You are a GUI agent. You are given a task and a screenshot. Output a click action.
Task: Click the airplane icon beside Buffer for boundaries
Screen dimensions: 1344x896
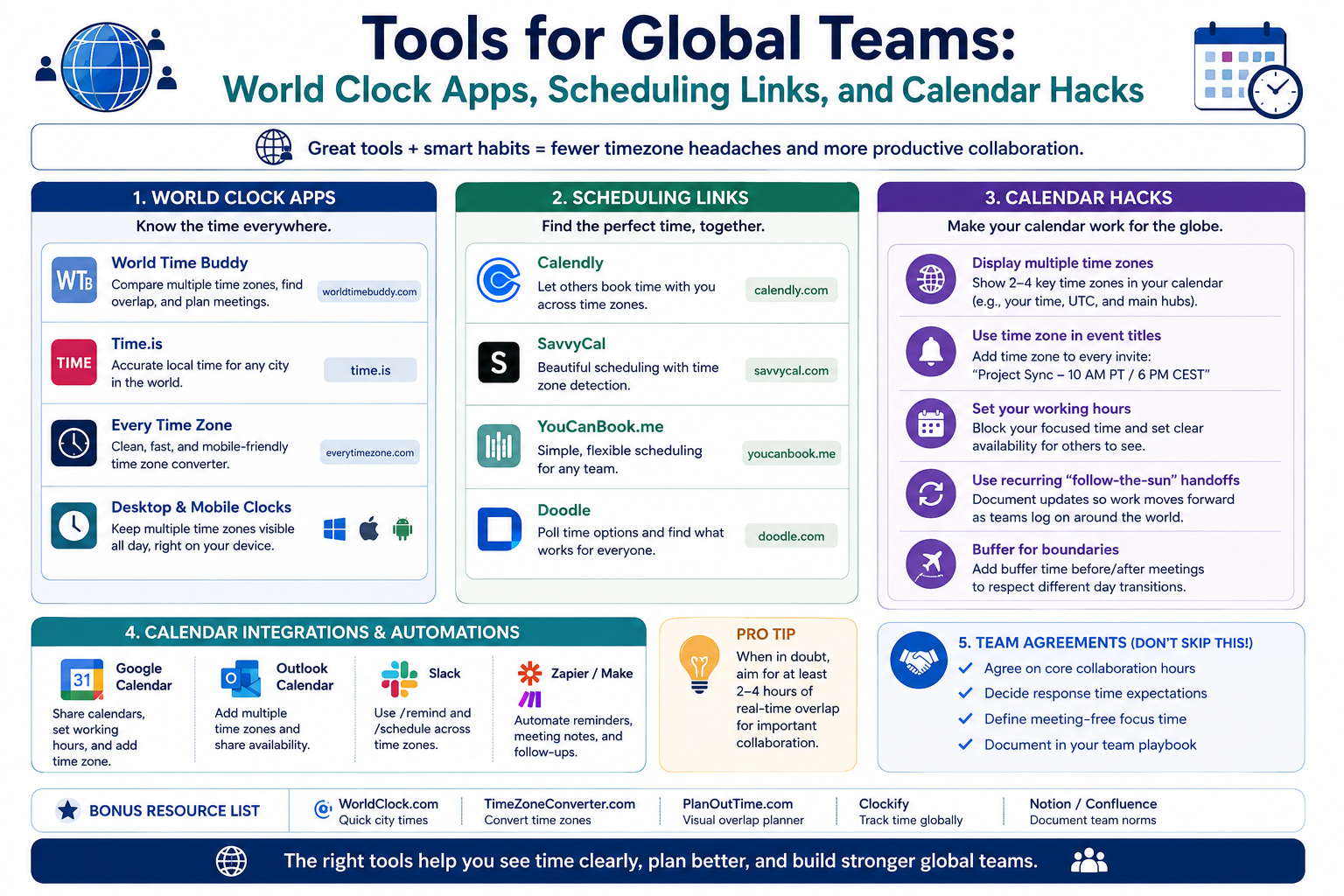point(931,563)
